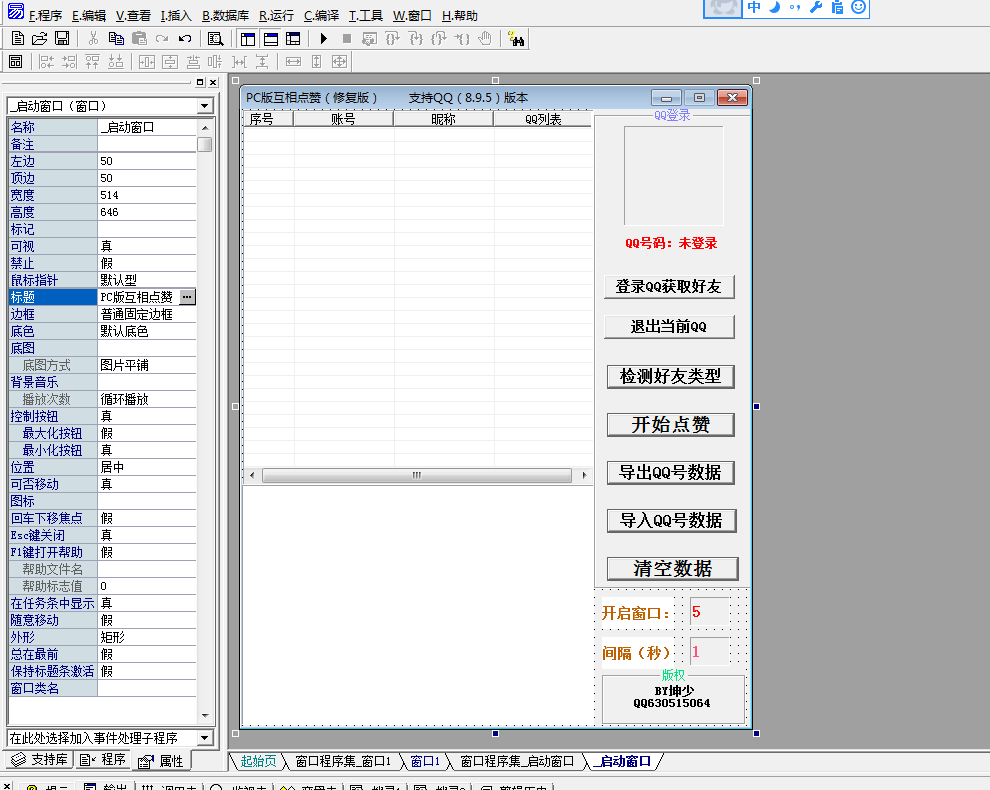The height and width of the screenshot is (790, 990).
Task: Click the ellipsis button beside 标题 property
Action: pyautogui.click(x=187, y=297)
